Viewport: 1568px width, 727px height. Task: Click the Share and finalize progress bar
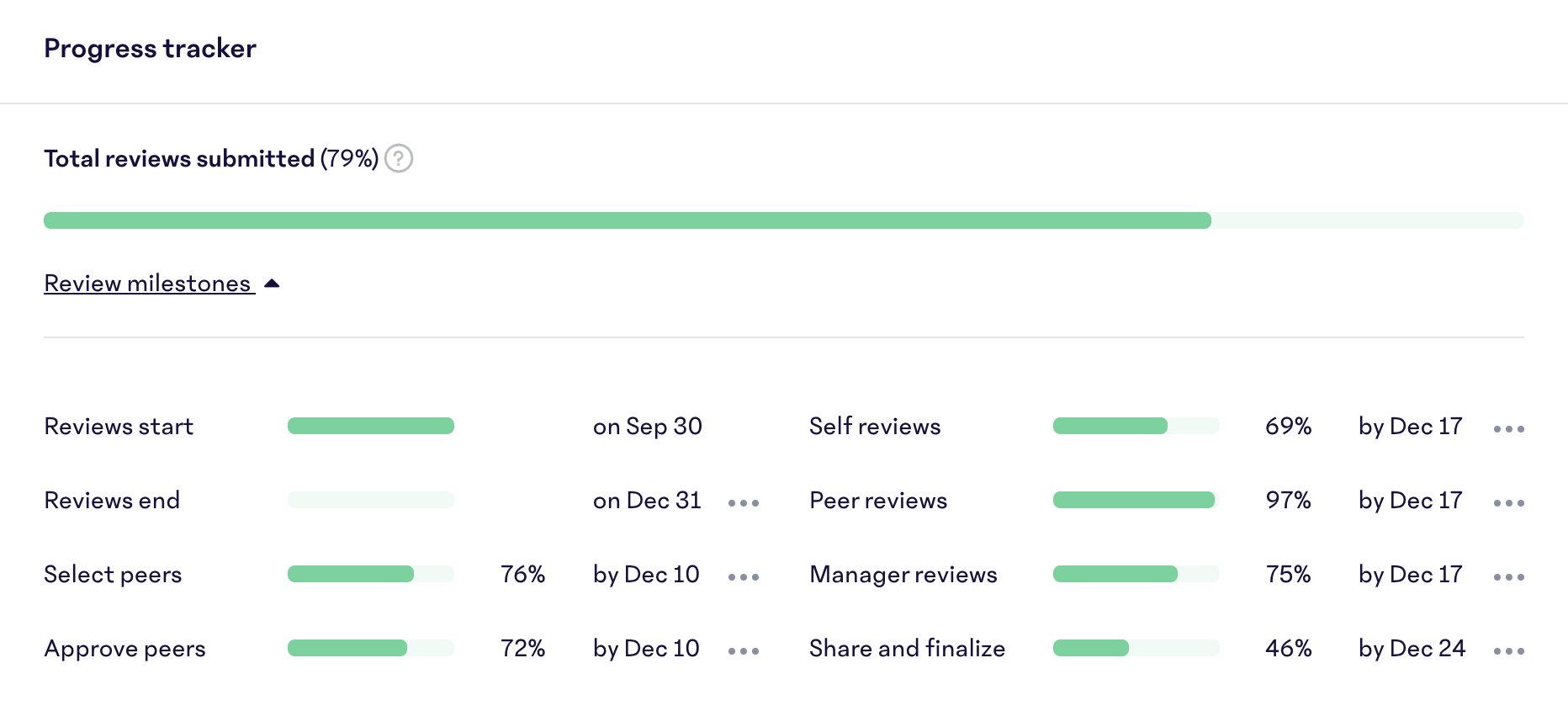click(1136, 648)
